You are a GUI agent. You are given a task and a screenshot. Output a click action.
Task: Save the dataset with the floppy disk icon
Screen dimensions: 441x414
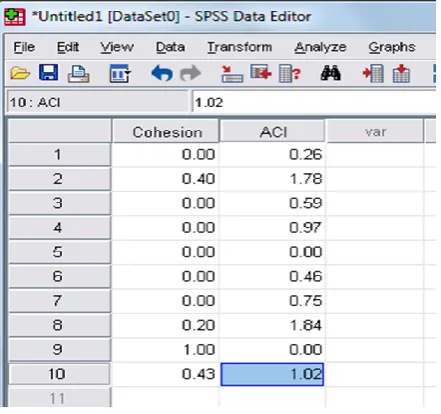(48, 73)
